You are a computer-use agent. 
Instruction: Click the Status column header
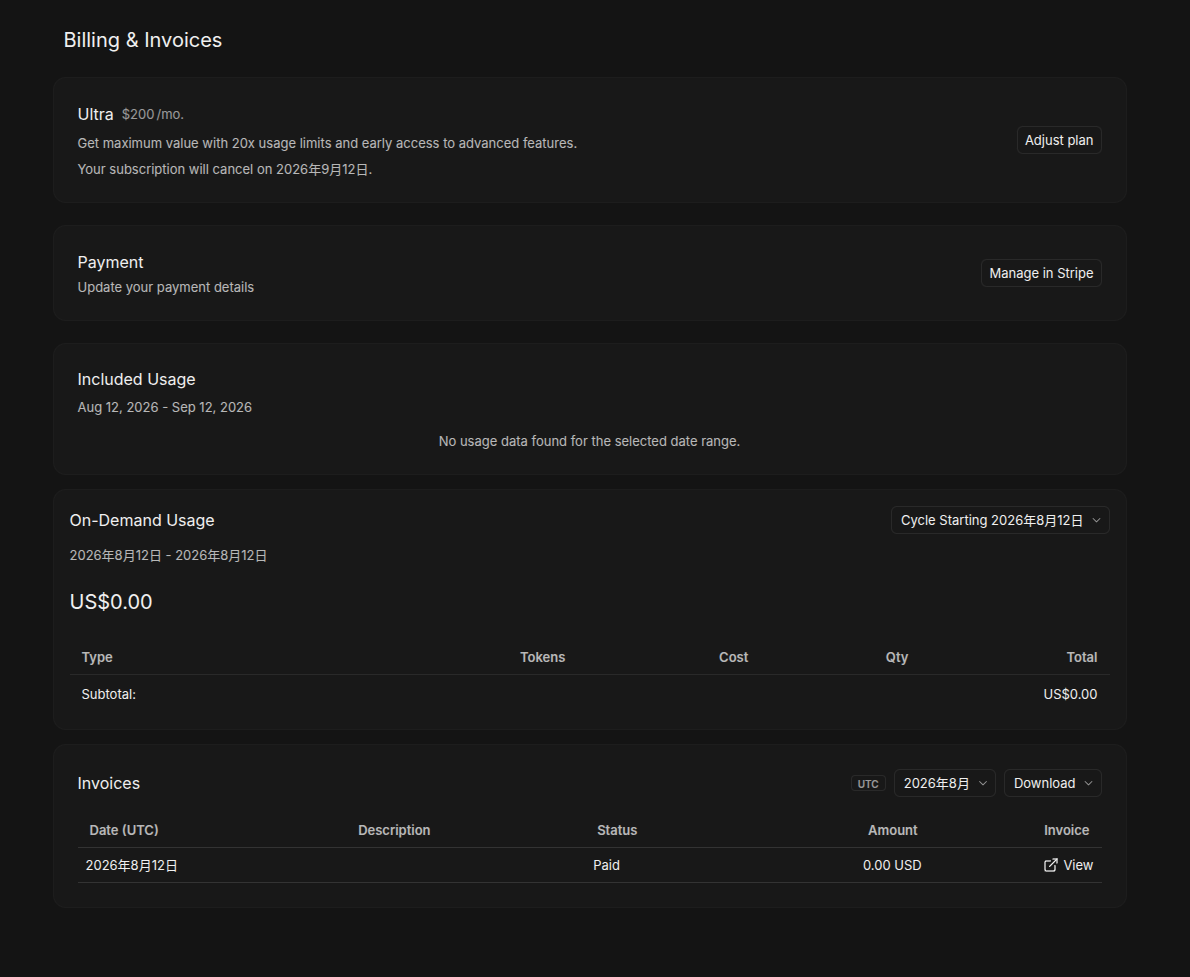coord(617,830)
